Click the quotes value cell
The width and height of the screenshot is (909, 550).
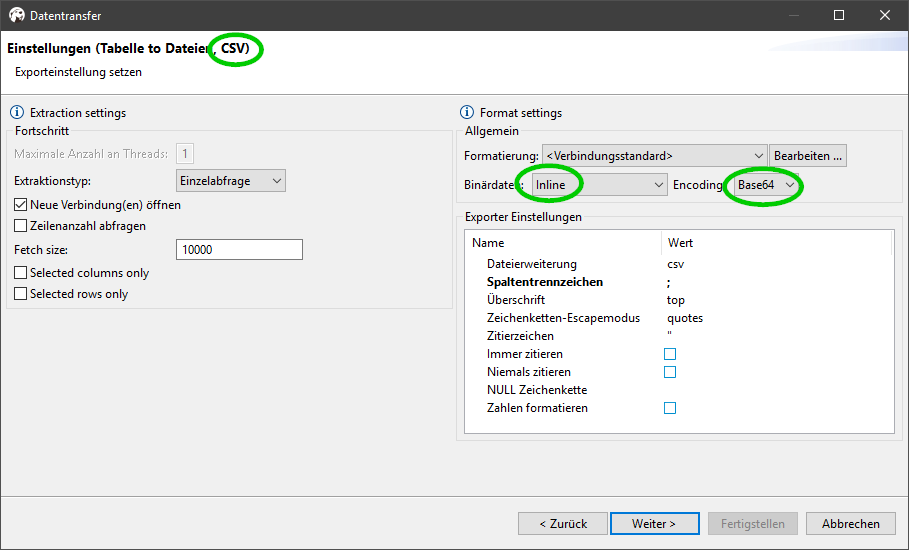[685, 318]
